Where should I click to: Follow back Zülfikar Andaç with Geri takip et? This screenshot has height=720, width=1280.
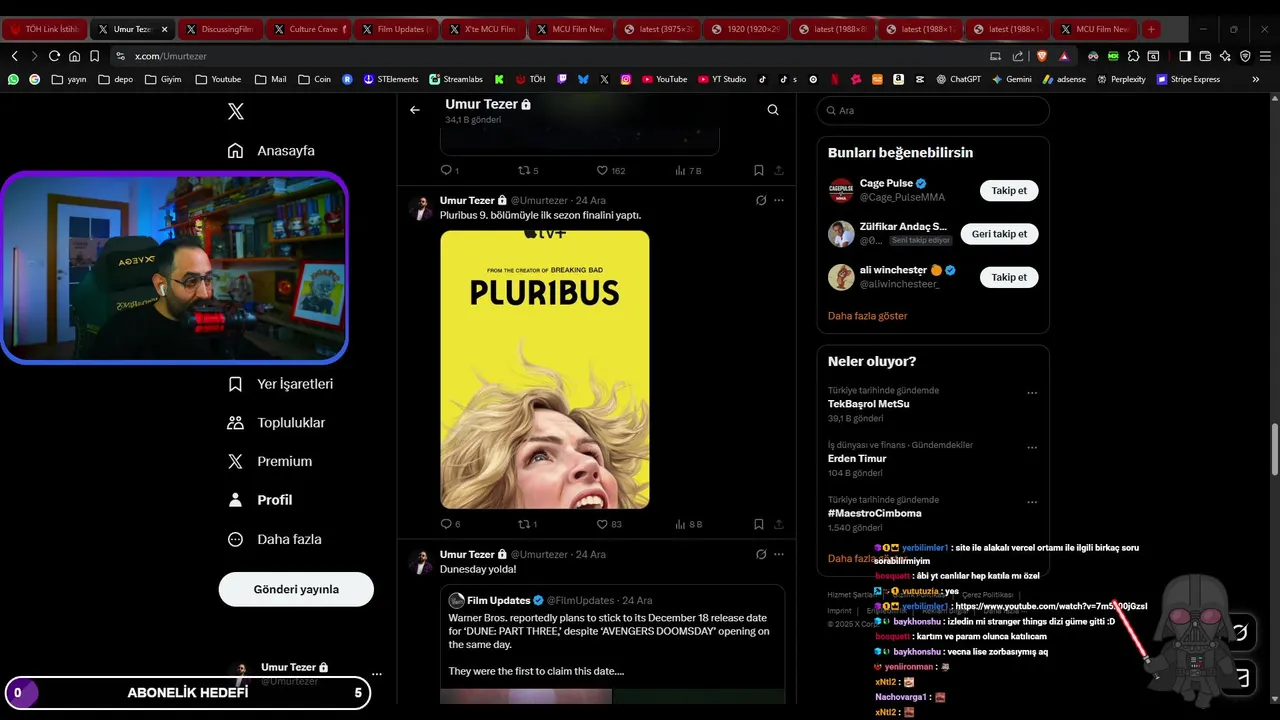click(1000, 234)
